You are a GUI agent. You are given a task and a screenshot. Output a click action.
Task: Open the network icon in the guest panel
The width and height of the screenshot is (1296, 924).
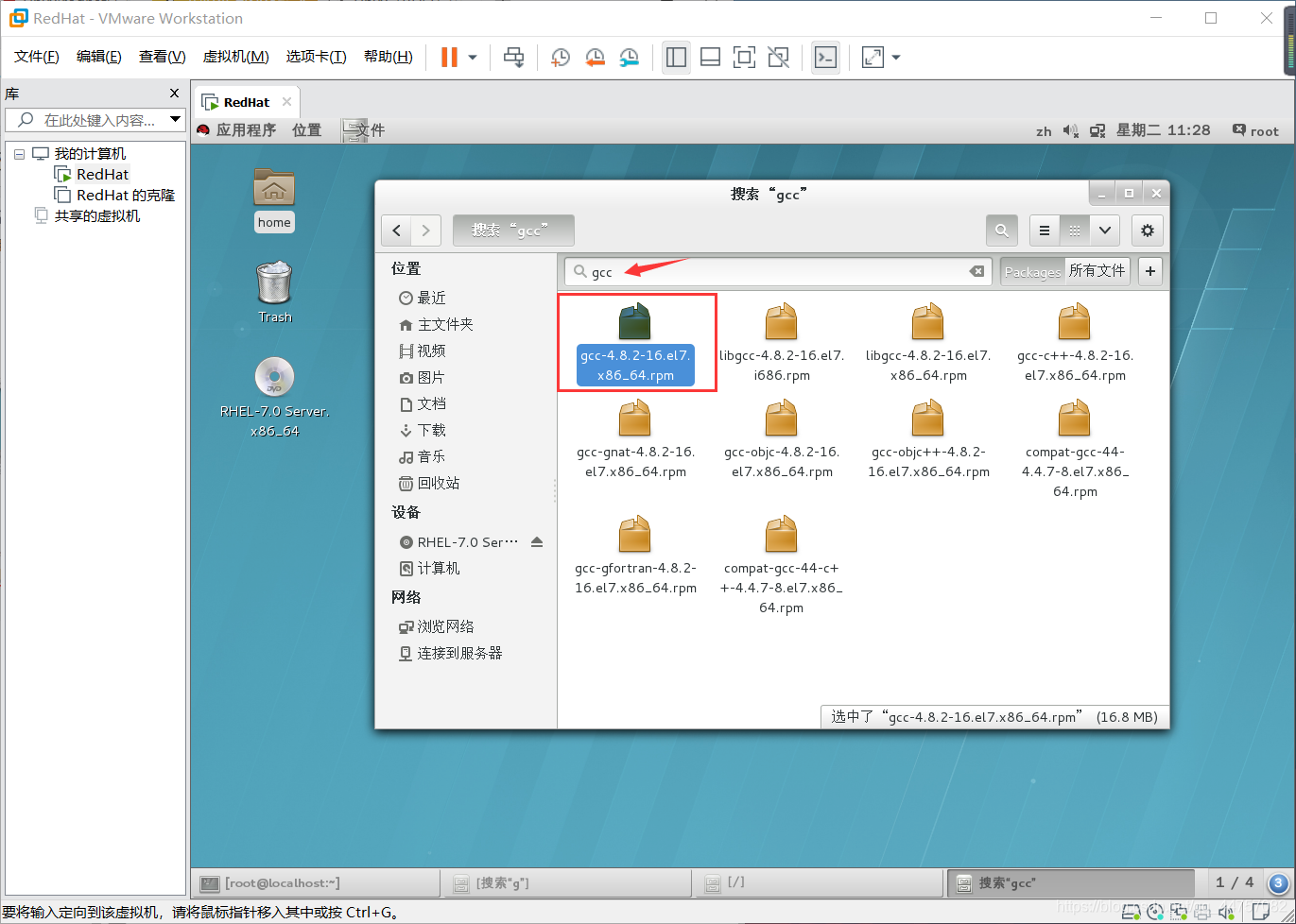point(1097,131)
